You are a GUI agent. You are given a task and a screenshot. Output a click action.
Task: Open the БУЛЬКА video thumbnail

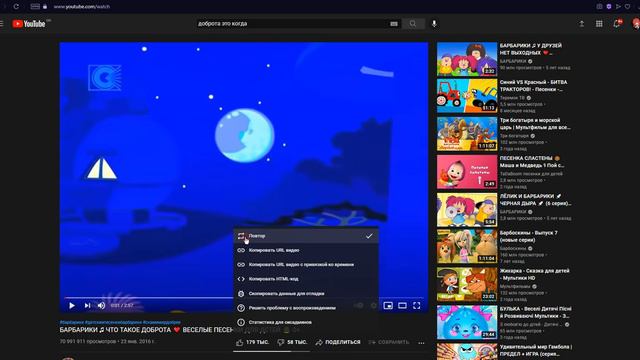click(467, 322)
